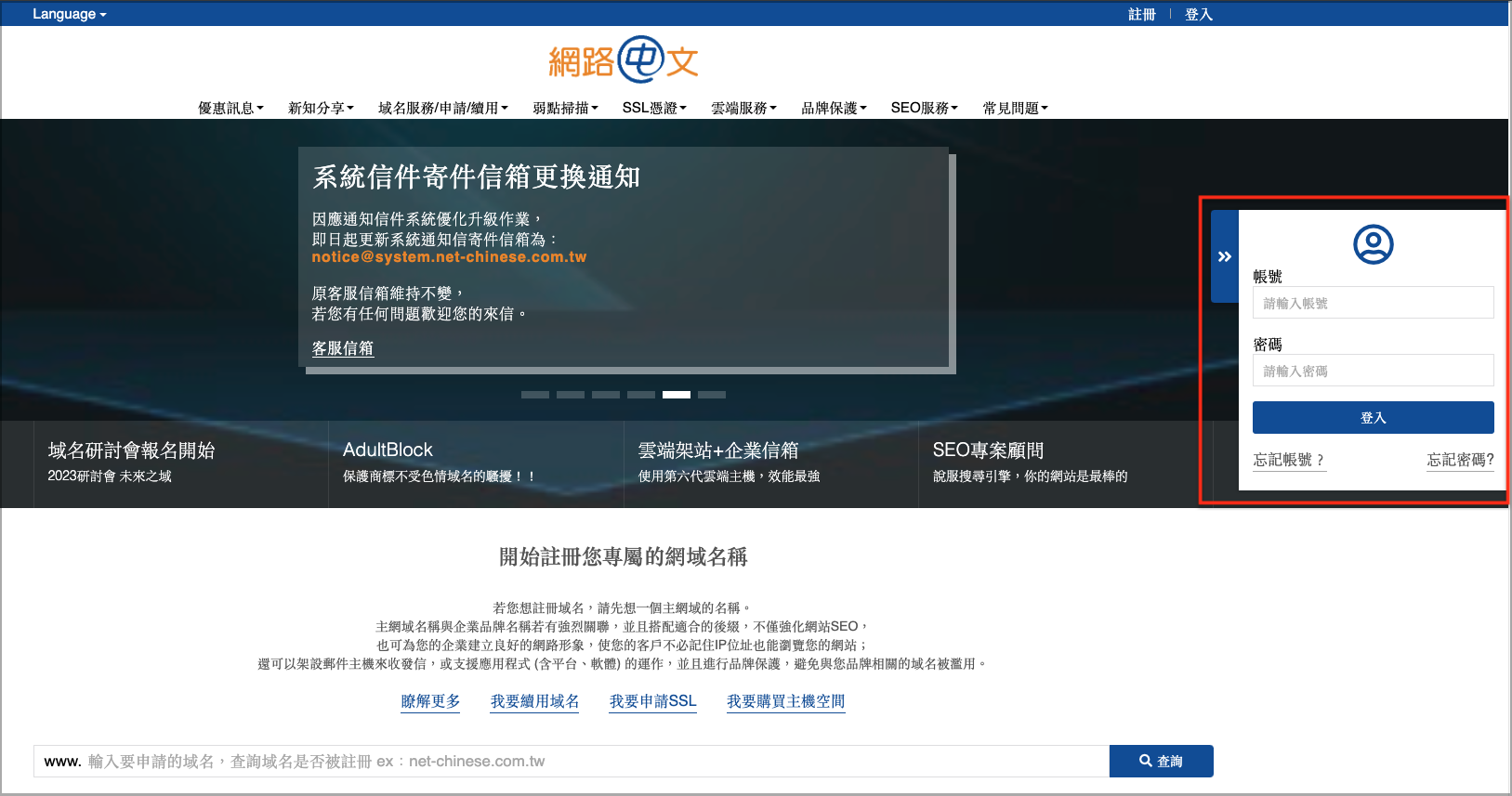
Task: Expand the 品牌保護 menu
Action: coord(834,108)
